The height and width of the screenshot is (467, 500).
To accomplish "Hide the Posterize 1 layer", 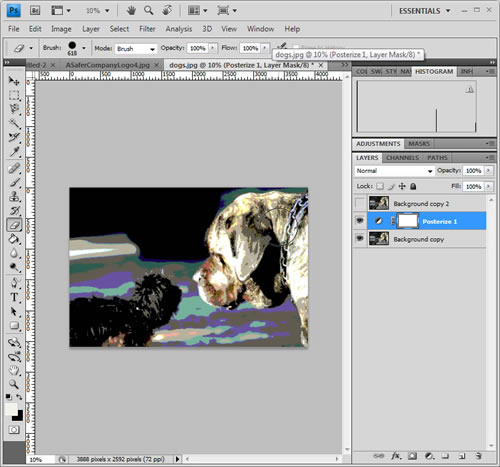I will click(360, 221).
